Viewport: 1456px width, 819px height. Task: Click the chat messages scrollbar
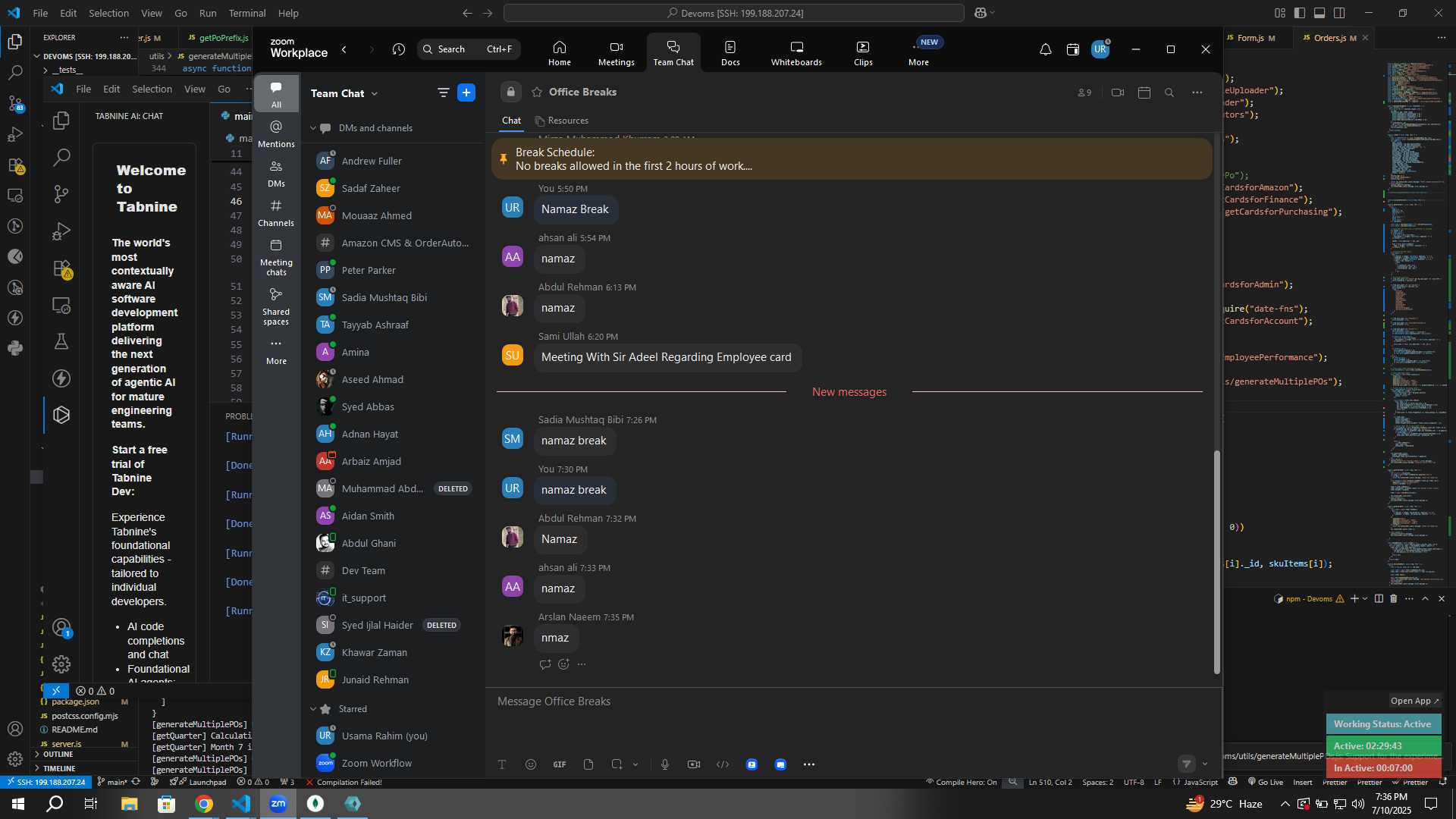point(1217,561)
